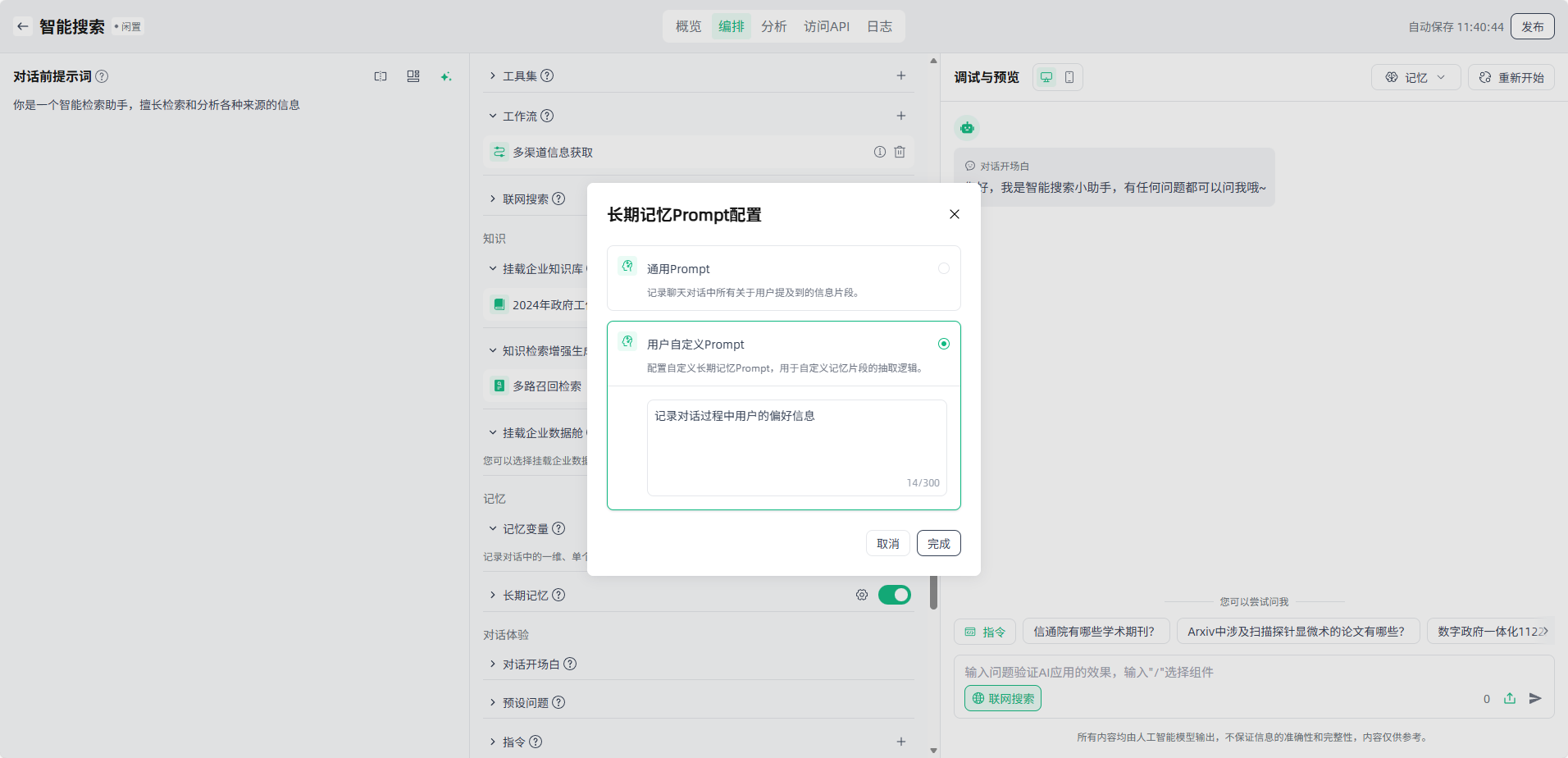Switch preview to mobile device icon

pyautogui.click(x=1069, y=77)
